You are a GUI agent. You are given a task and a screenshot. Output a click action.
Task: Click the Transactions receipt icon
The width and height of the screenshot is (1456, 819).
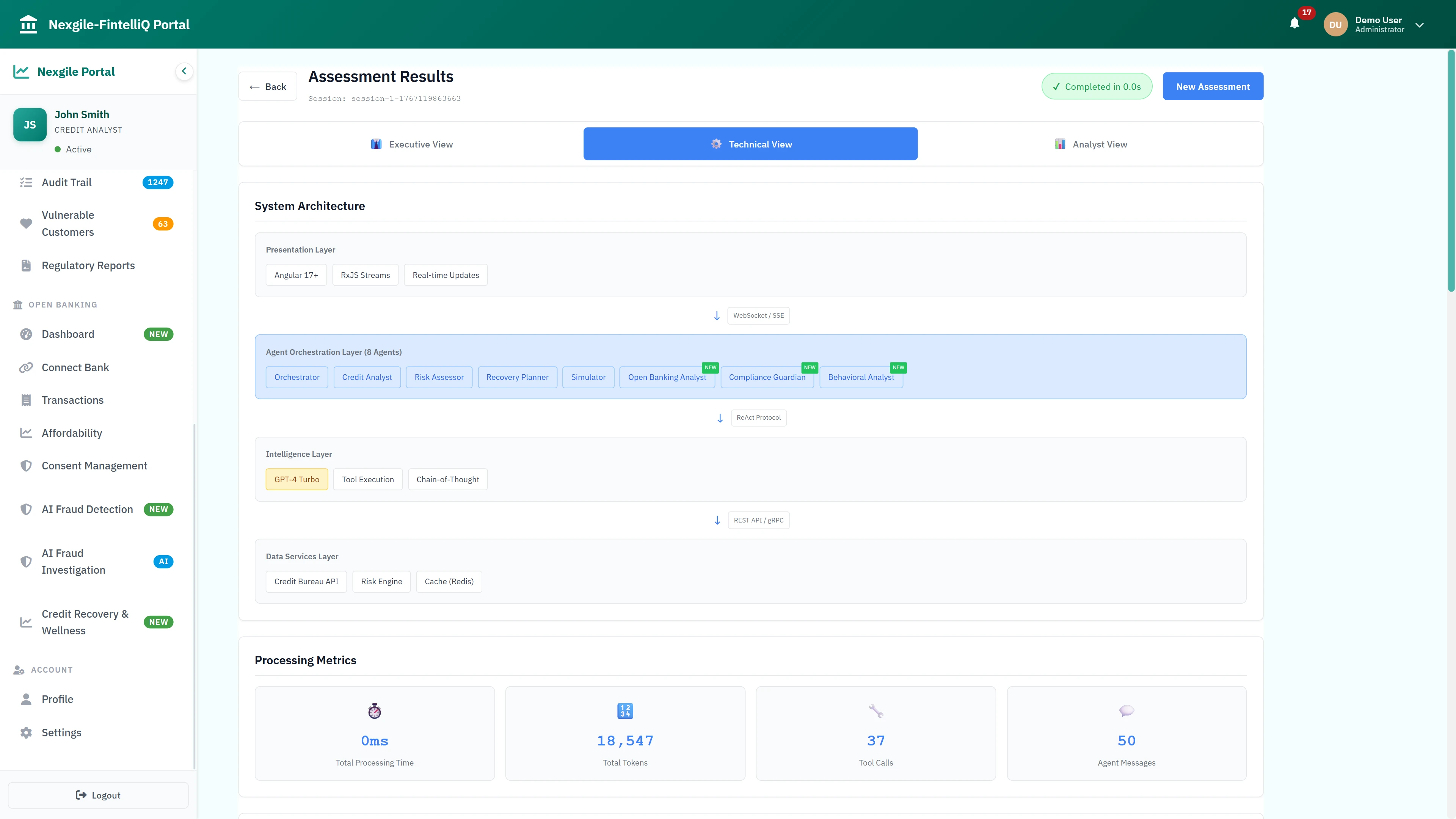point(26,401)
